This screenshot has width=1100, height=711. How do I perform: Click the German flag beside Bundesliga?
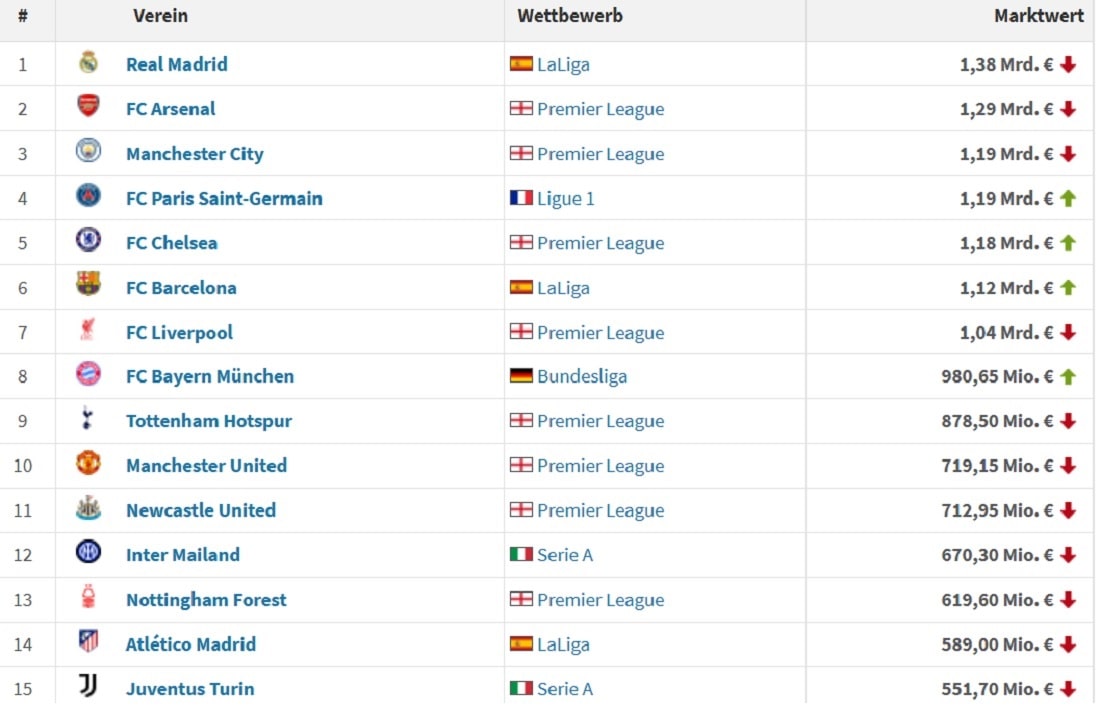coord(521,377)
